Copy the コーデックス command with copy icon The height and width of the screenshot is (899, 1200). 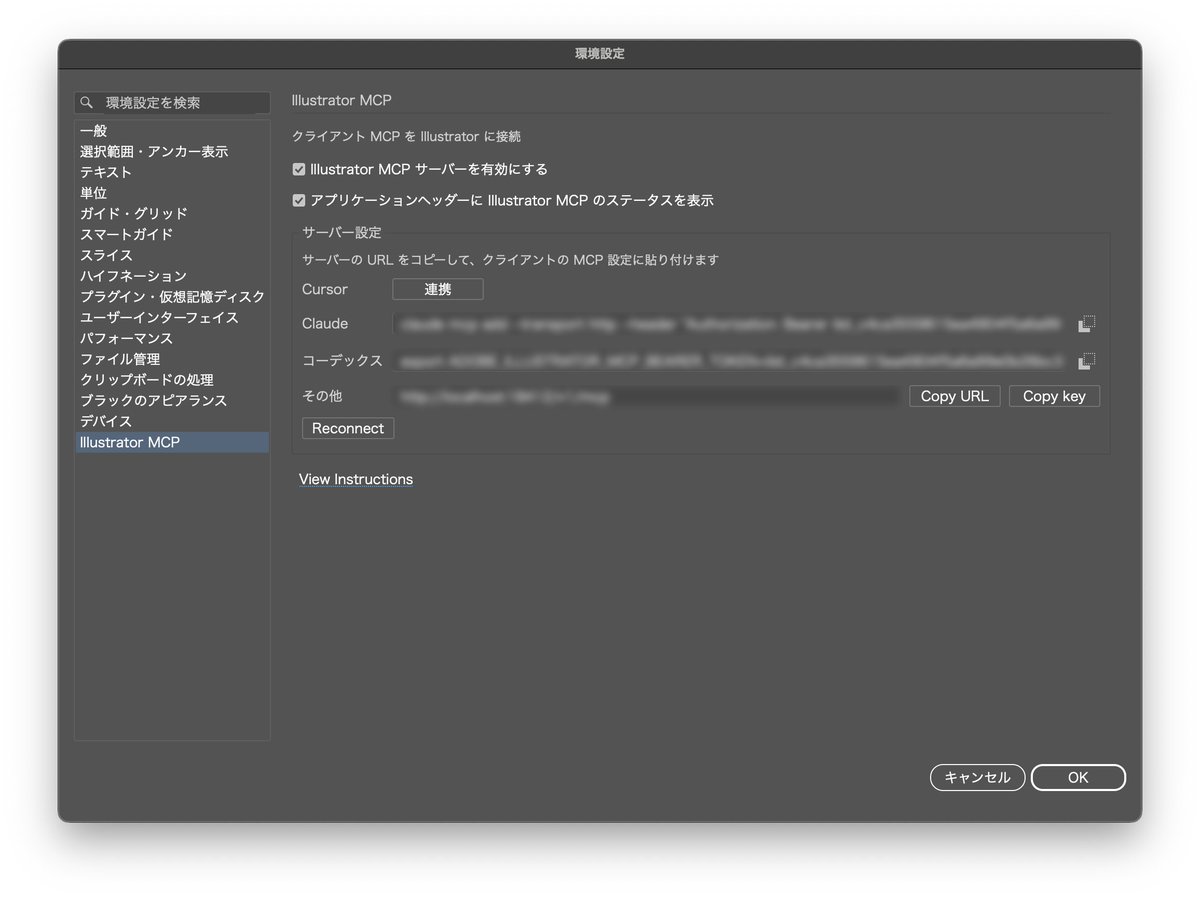[1087, 361]
